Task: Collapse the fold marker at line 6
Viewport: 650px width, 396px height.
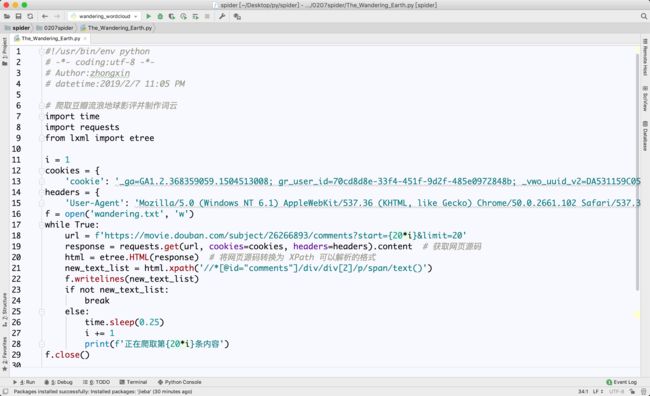Action: (x=41, y=105)
